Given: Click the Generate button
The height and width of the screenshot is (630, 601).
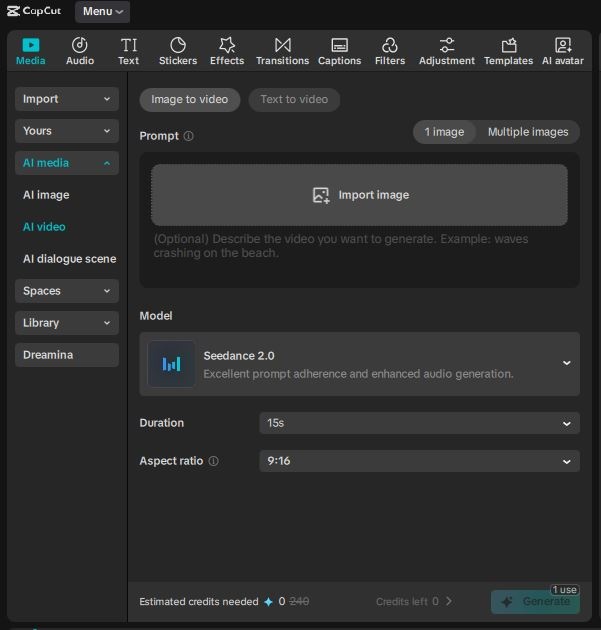Looking at the screenshot, I should point(535,601).
